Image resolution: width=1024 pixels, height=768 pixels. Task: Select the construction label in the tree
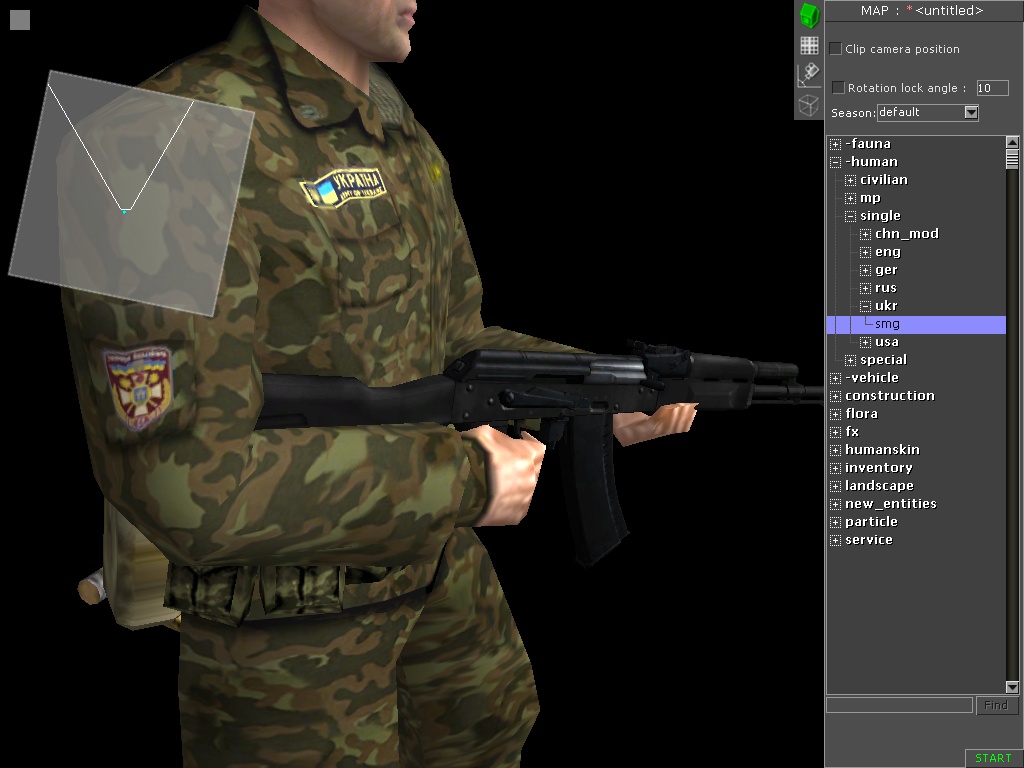890,396
